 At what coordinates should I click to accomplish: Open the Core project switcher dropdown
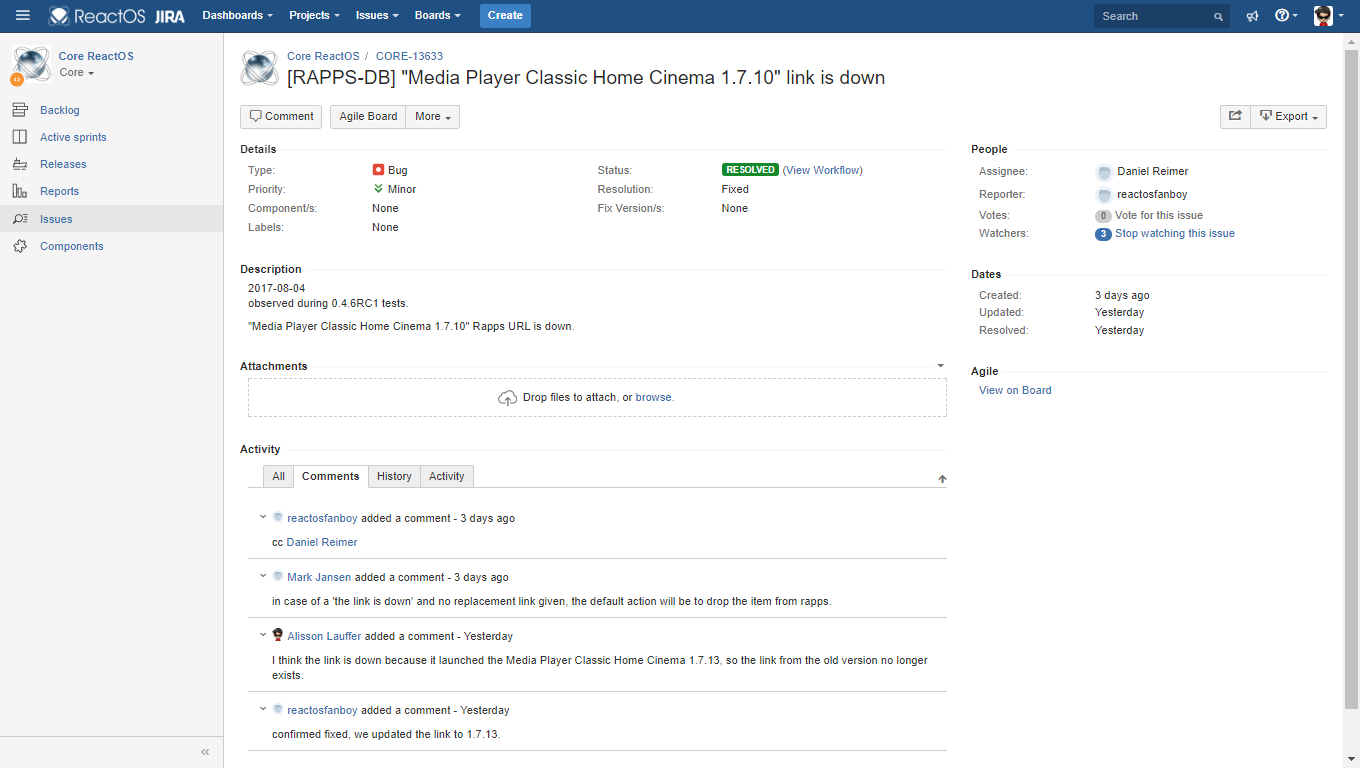coord(76,73)
